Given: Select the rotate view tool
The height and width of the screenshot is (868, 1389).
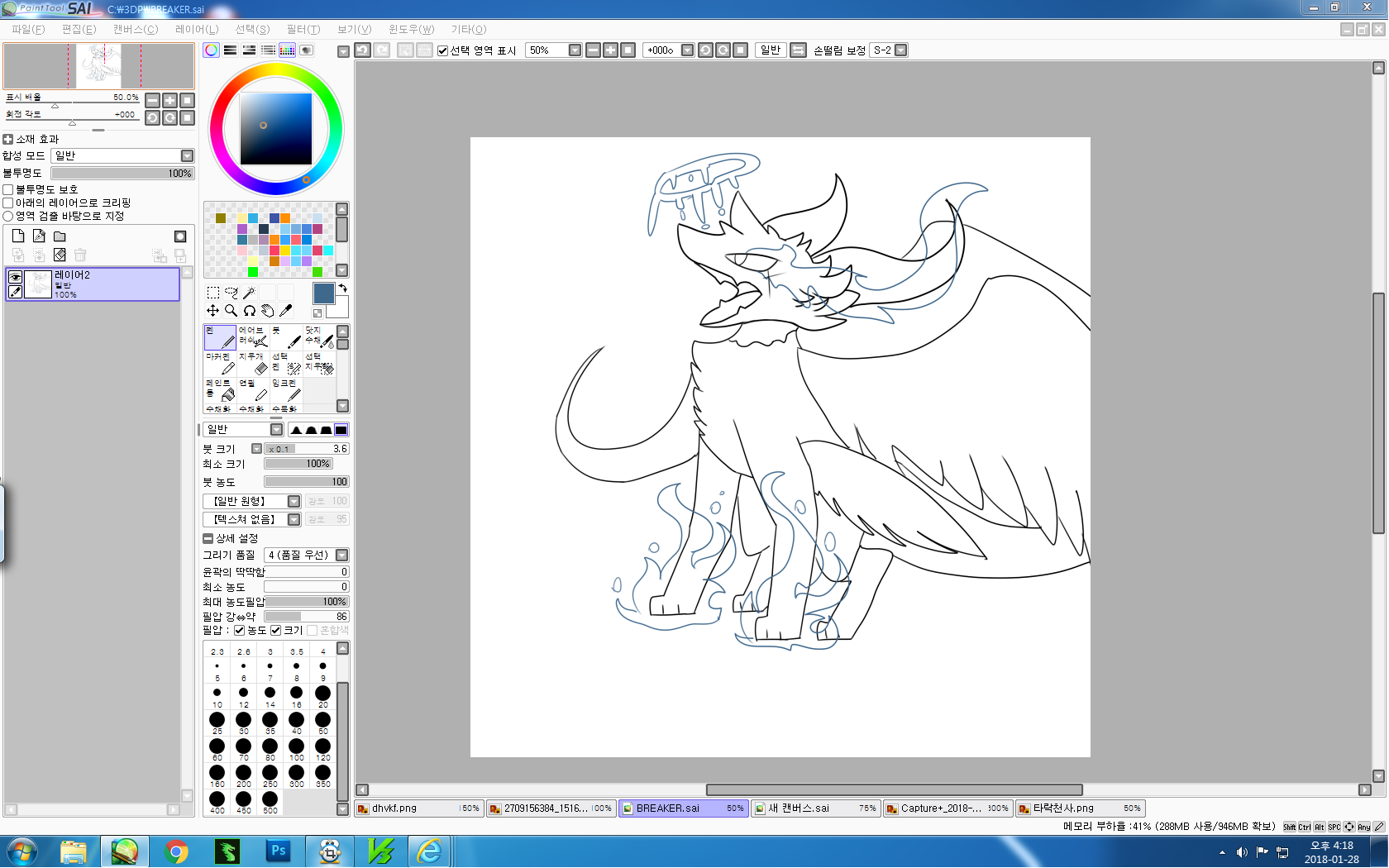Looking at the screenshot, I should click(x=249, y=311).
